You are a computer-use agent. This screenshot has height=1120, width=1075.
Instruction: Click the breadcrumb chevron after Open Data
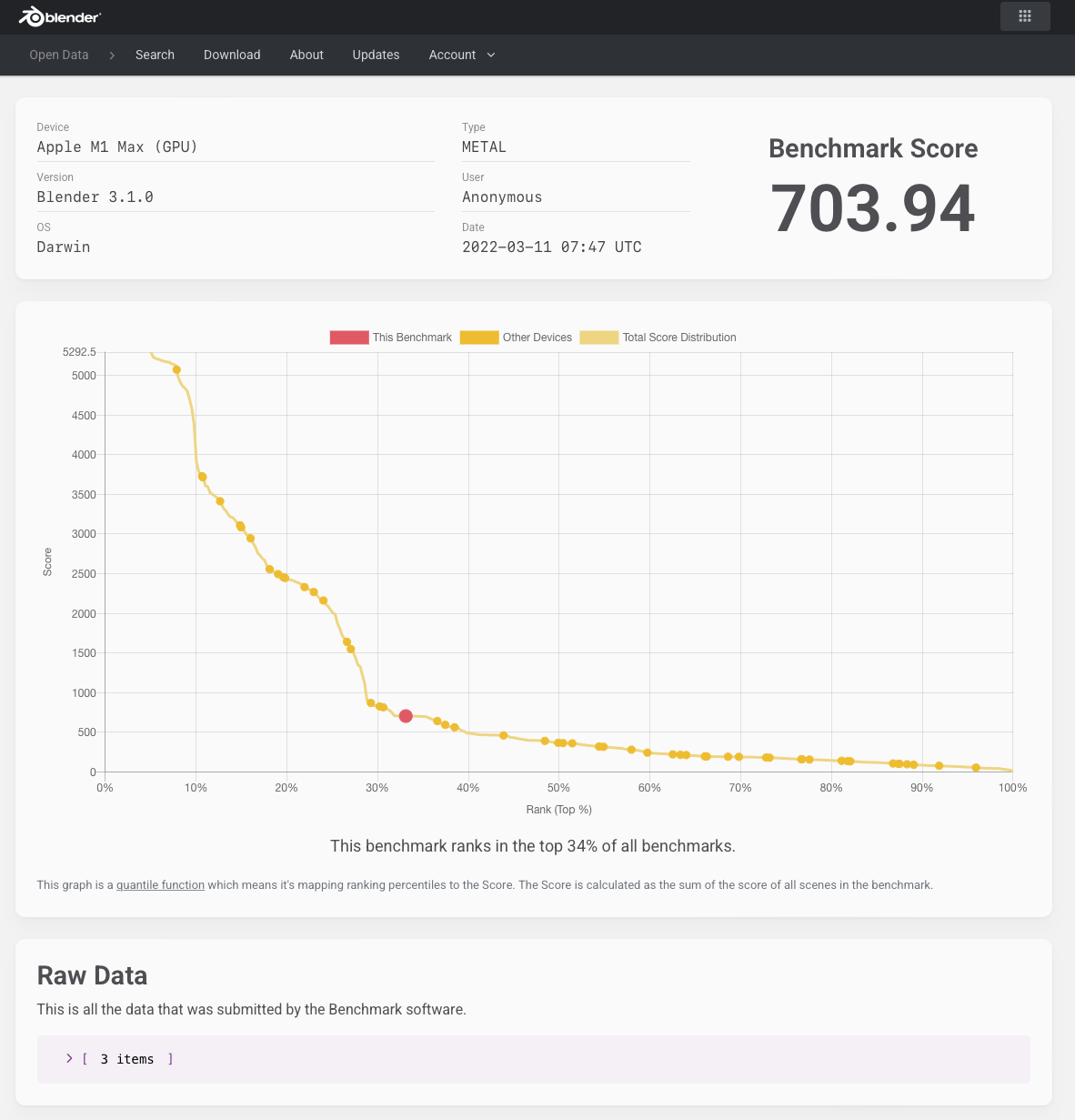tap(112, 55)
